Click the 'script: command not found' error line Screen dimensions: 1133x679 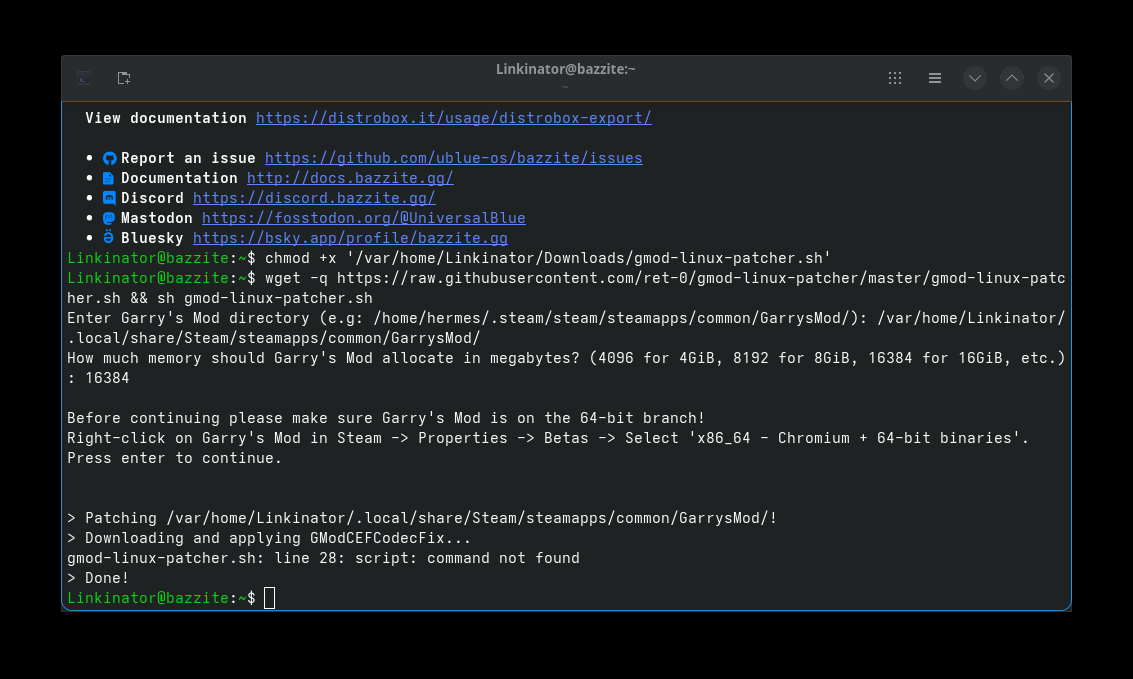(x=323, y=558)
